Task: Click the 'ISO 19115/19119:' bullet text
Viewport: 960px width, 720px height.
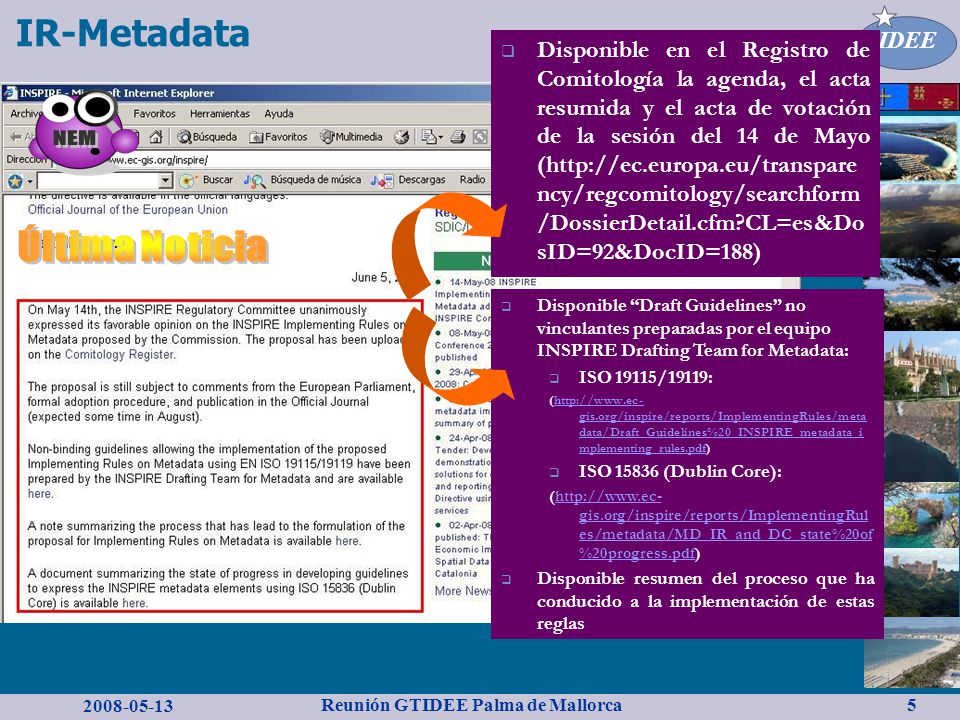Action: [645, 377]
